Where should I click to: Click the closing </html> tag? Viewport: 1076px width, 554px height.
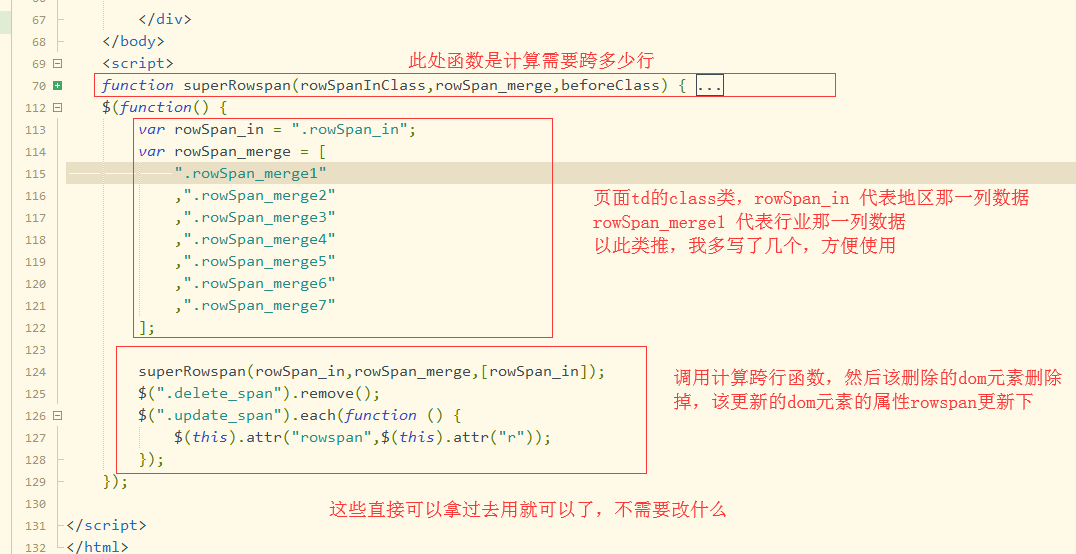[97, 547]
